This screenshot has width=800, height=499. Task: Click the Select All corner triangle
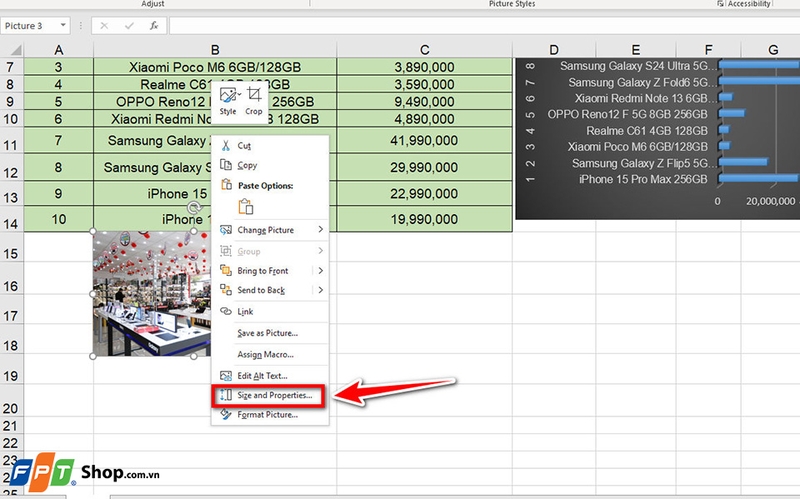[15, 49]
